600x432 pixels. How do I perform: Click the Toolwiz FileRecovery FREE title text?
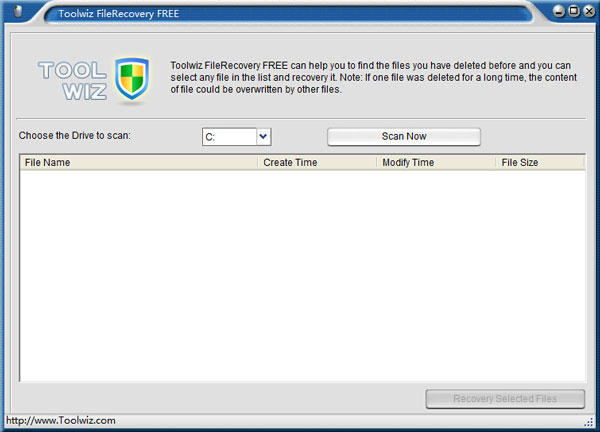(x=119, y=14)
